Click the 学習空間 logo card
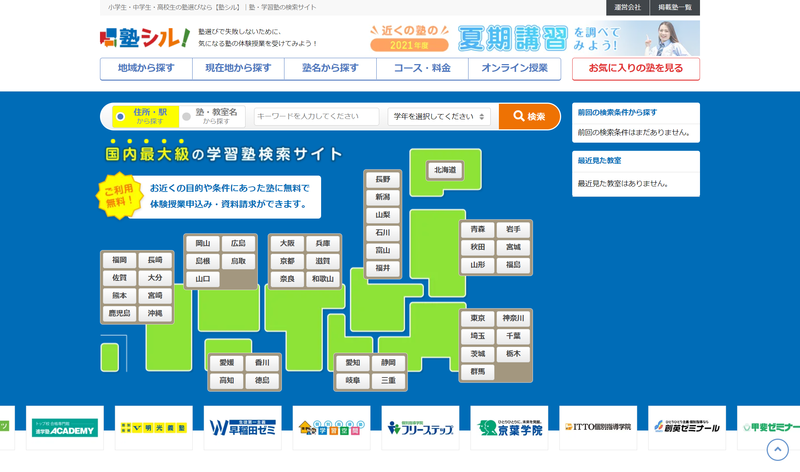The image size is (800, 472). 331,428
